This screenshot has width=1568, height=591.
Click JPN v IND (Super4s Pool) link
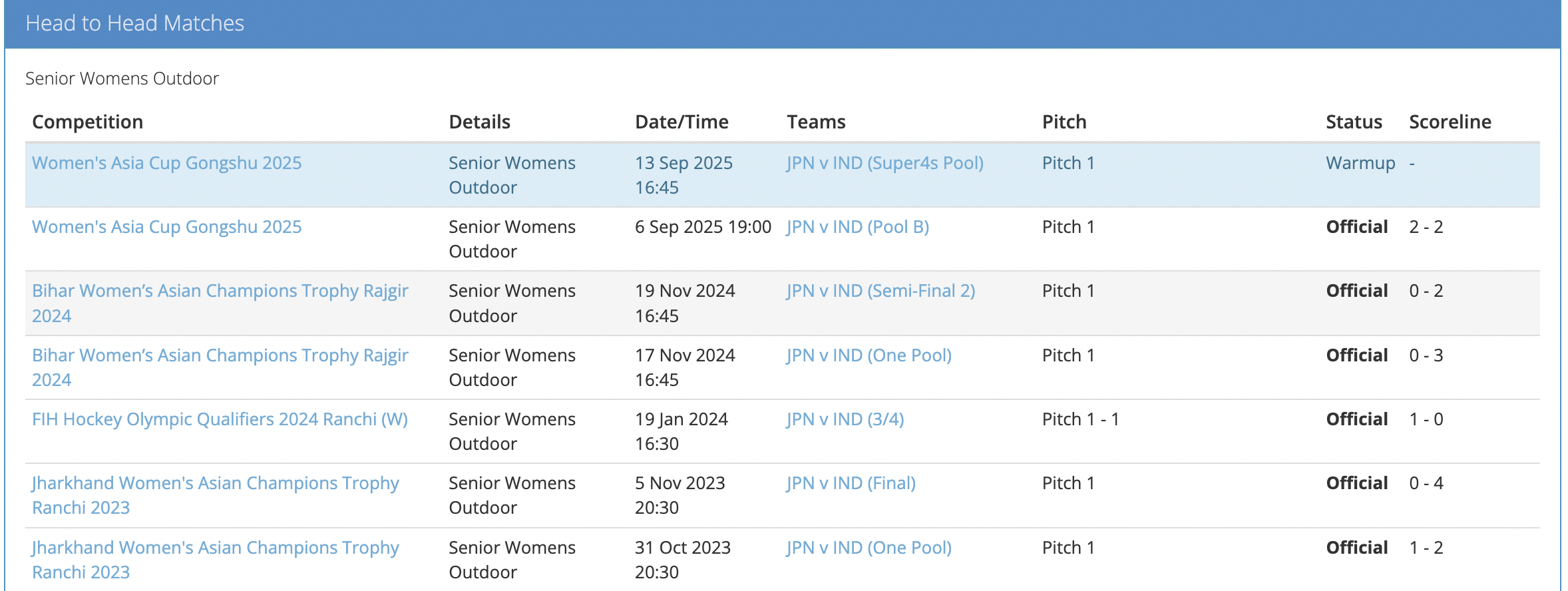click(884, 163)
